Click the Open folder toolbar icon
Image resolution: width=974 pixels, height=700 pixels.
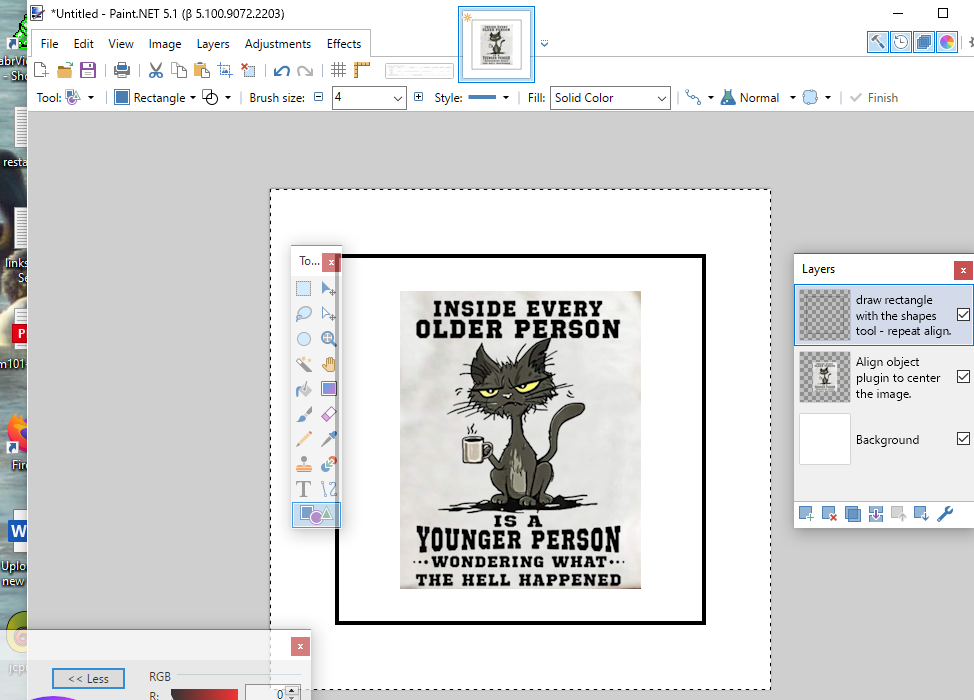(x=65, y=70)
